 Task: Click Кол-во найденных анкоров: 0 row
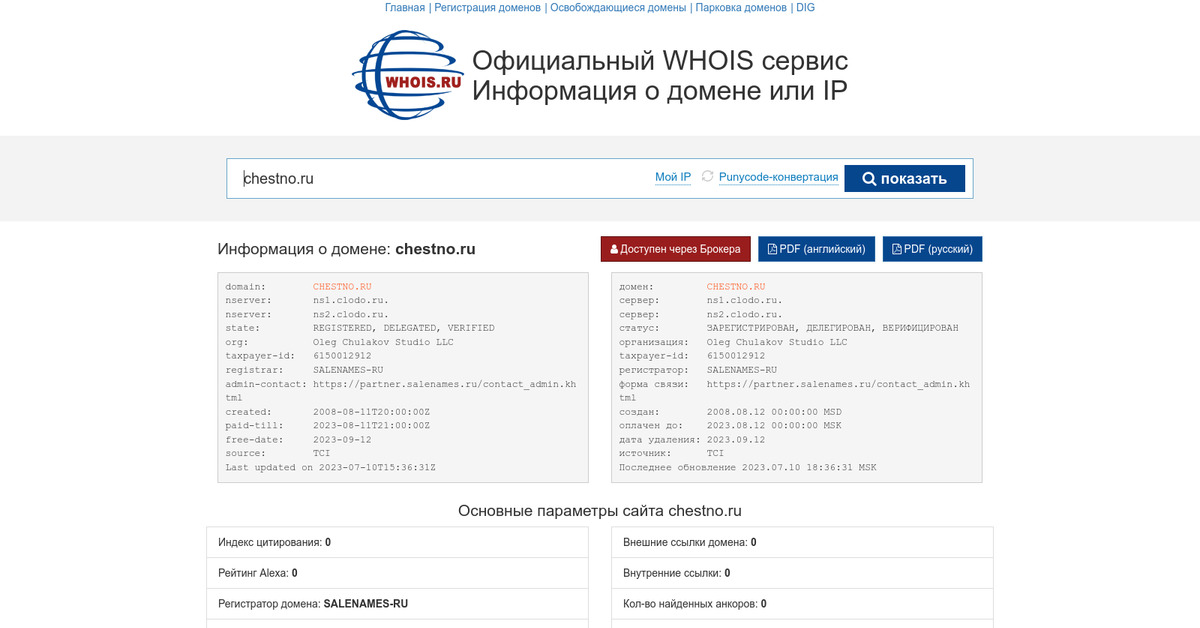(x=802, y=604)
